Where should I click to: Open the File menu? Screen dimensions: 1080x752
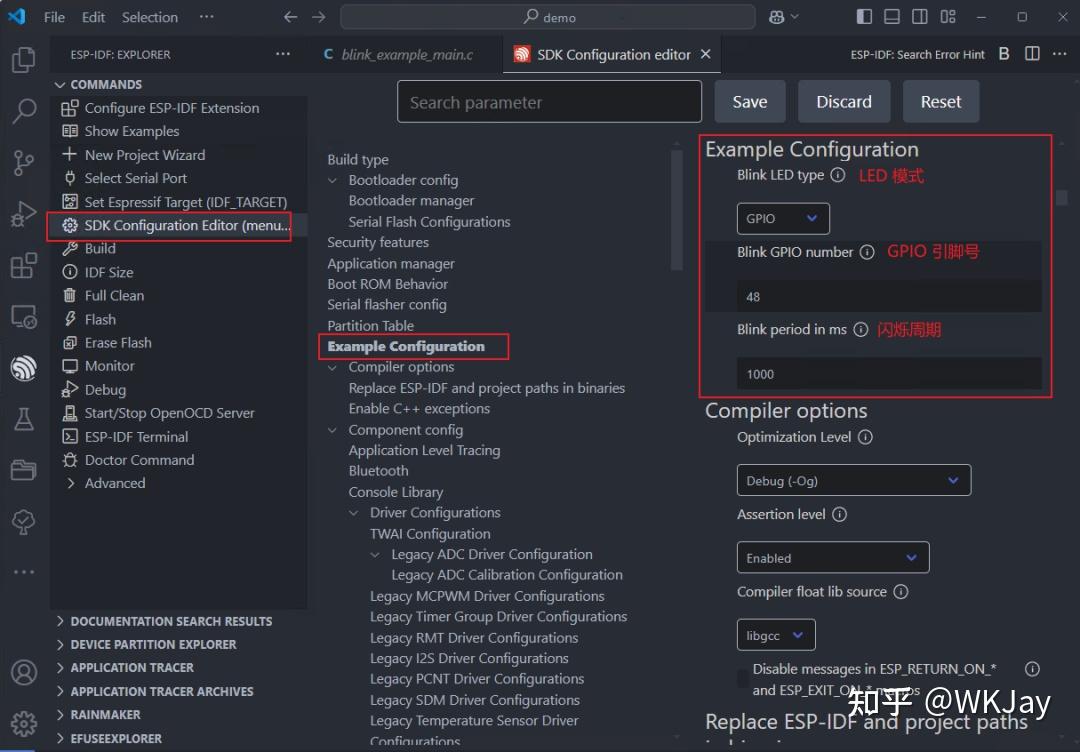[x=55, y=16]
